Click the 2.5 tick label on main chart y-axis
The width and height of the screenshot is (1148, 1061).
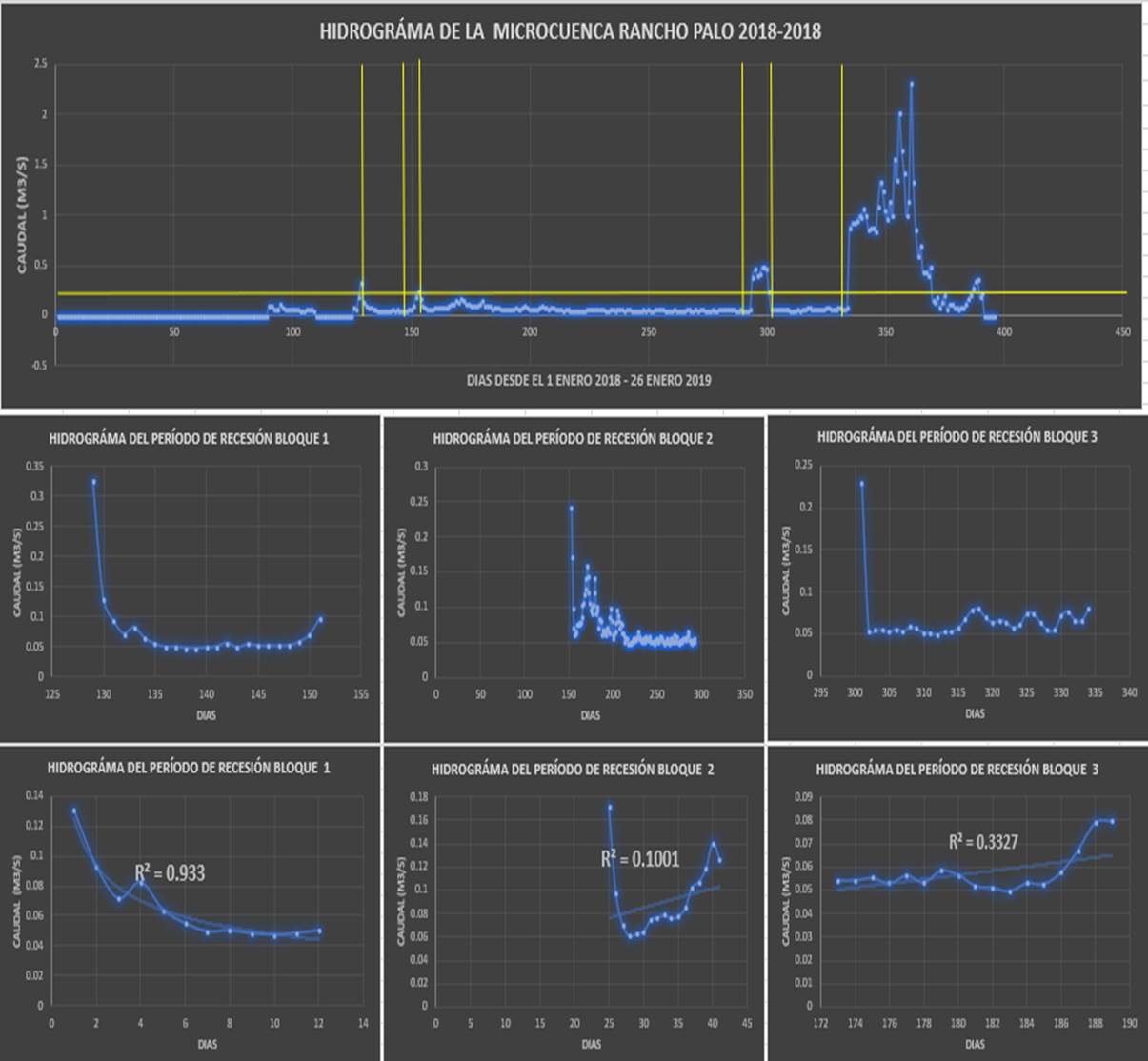coord(40,64)
